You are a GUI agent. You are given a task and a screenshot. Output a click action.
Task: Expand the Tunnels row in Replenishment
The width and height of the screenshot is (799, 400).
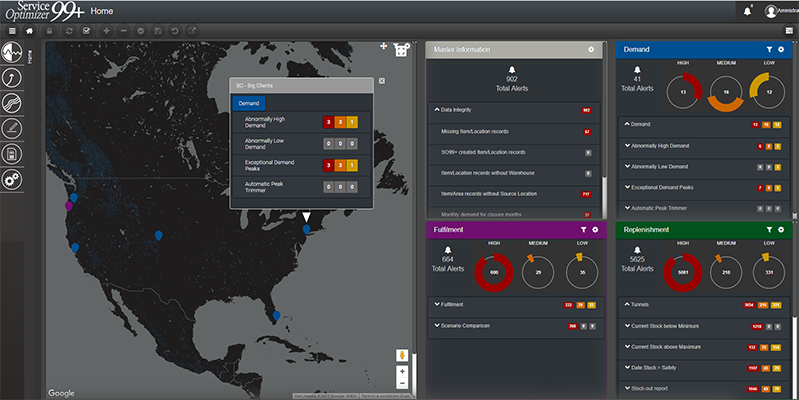pyautogui.click(x=625, y=304)
